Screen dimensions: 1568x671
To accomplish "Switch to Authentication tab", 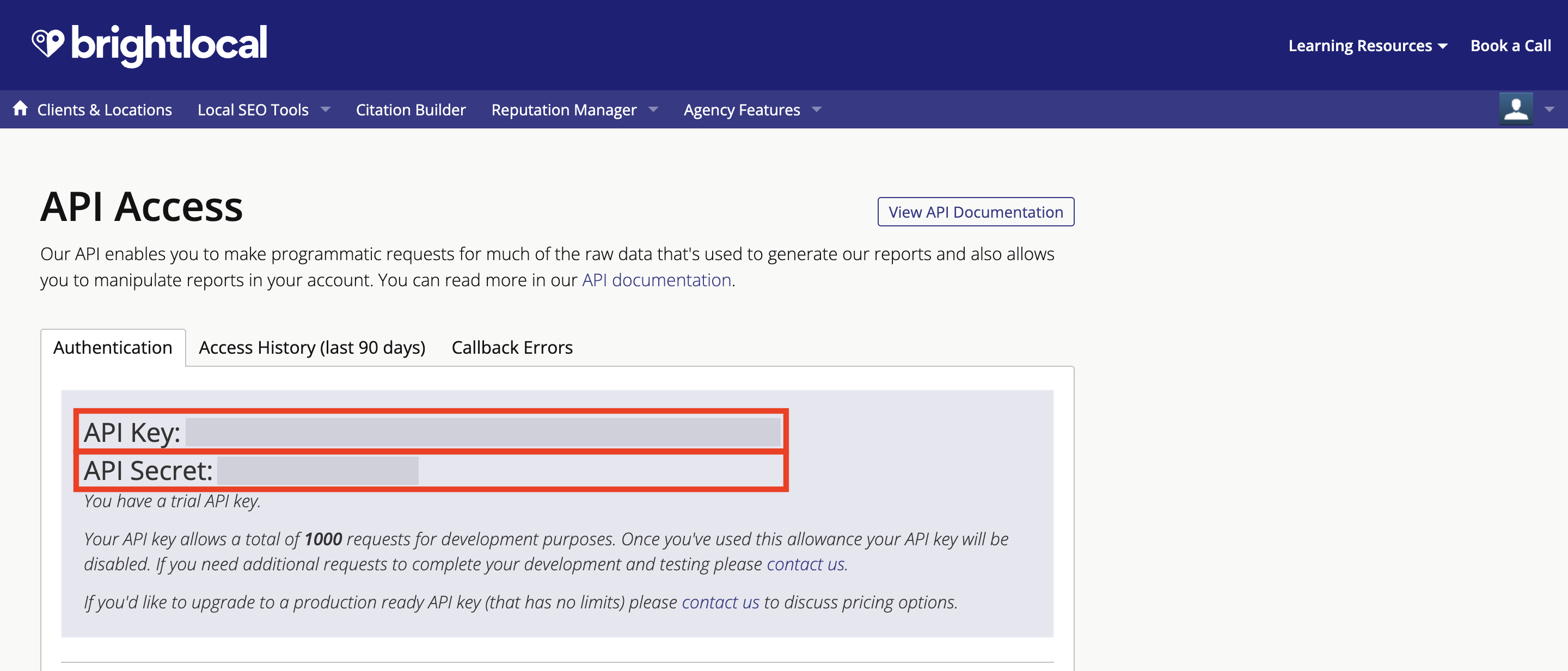I will (113, 347).
